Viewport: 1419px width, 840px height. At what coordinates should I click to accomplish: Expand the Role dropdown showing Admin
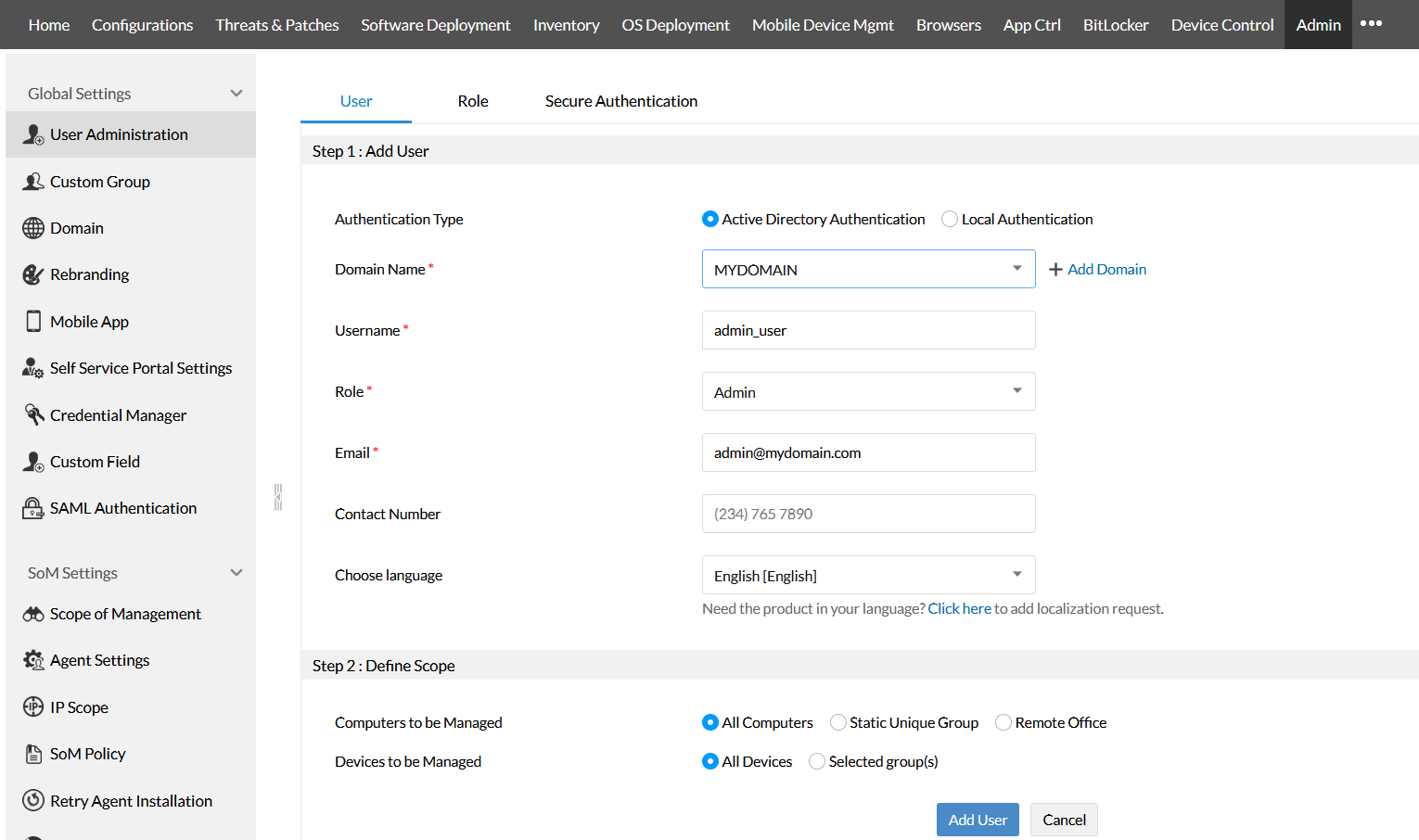click(x=868, y=391)
